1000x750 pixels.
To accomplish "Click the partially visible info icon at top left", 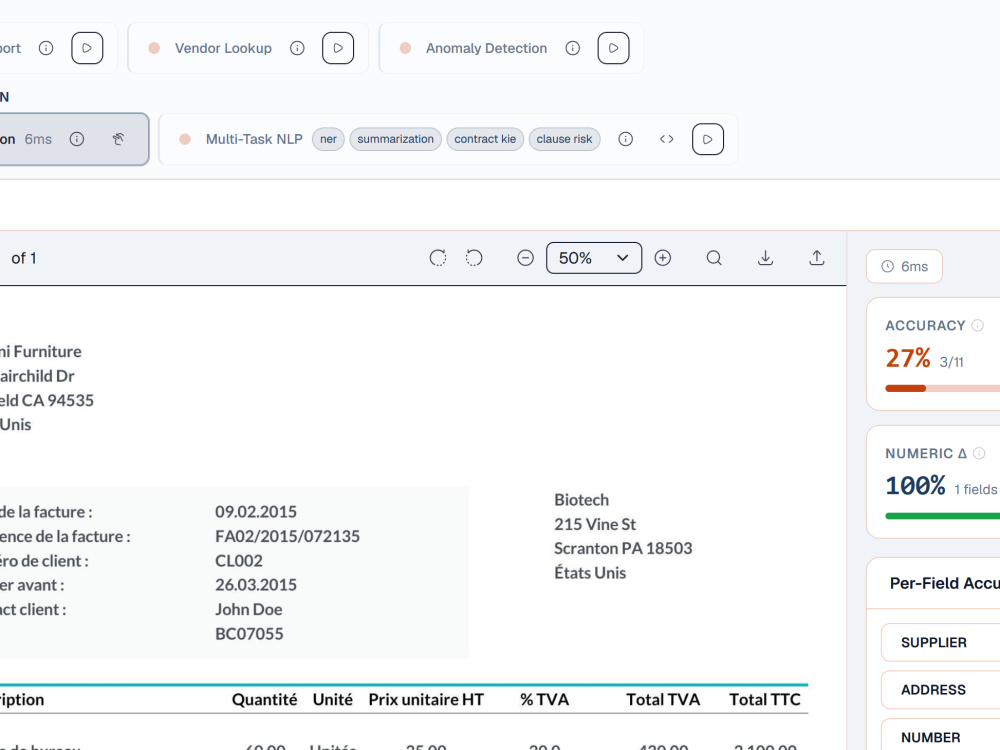I will [46, 48].
